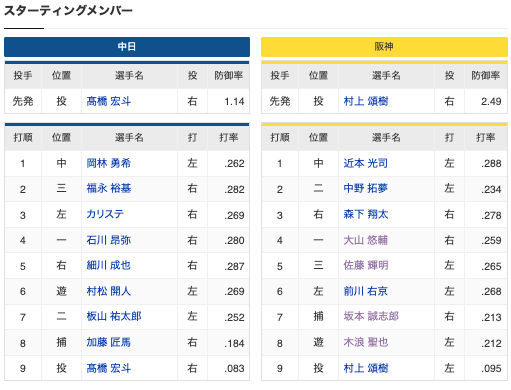Click 打順 column header in 中日 table

(23, 137)
